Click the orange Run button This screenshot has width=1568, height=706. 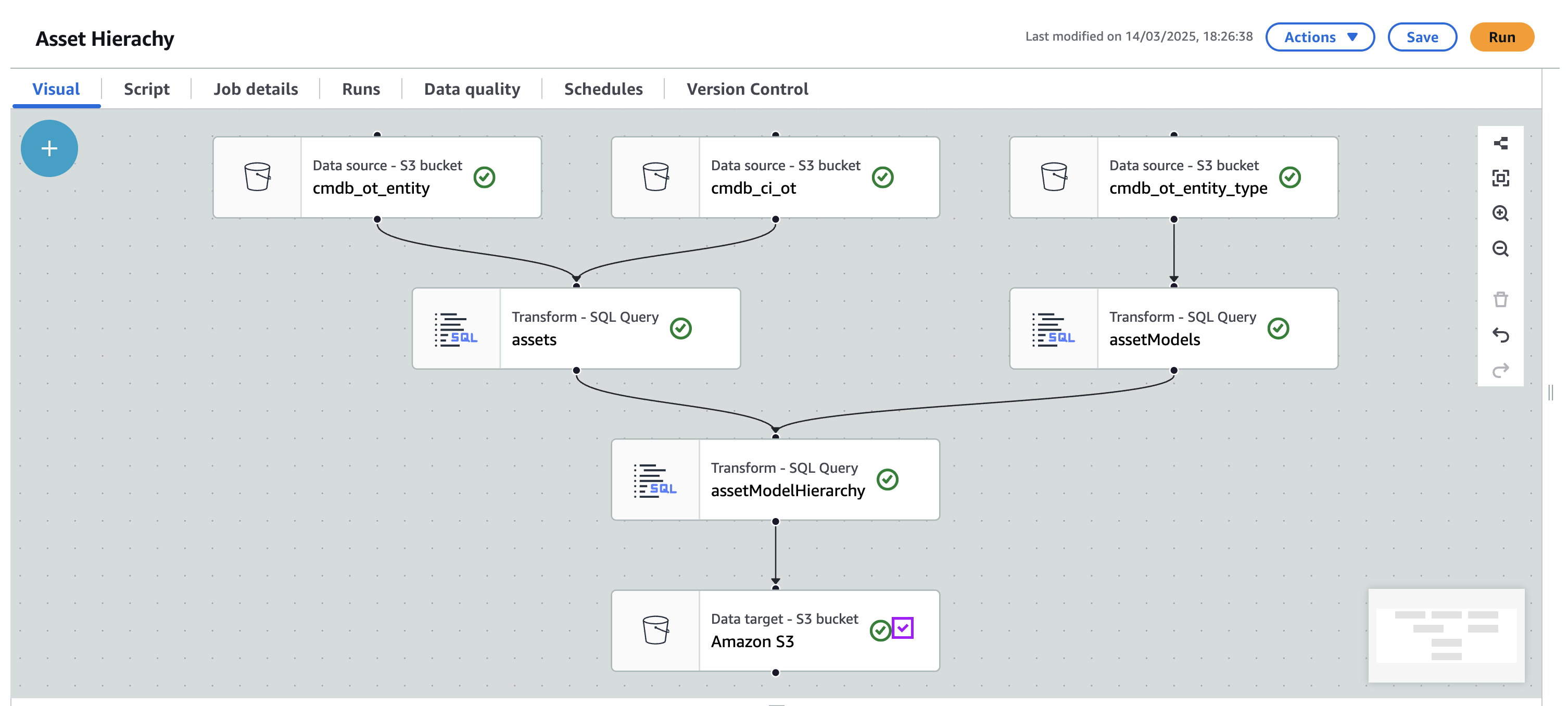pos(1502,37)
